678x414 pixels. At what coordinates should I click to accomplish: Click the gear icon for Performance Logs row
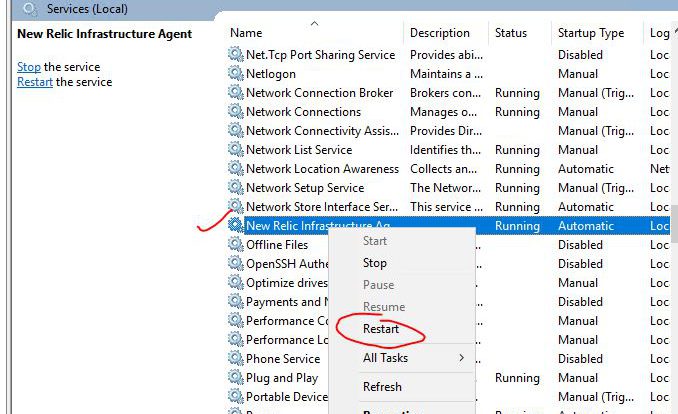click(x=236, y=340)
